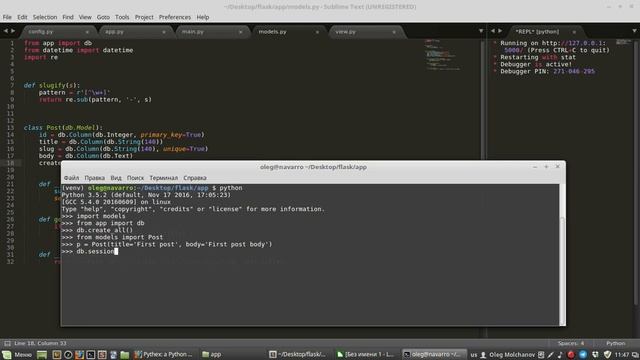Image resolution: width=640 pixels, height=360 pixels.
Task: Open the terminal 'Правка' menu
Action: 94,178
